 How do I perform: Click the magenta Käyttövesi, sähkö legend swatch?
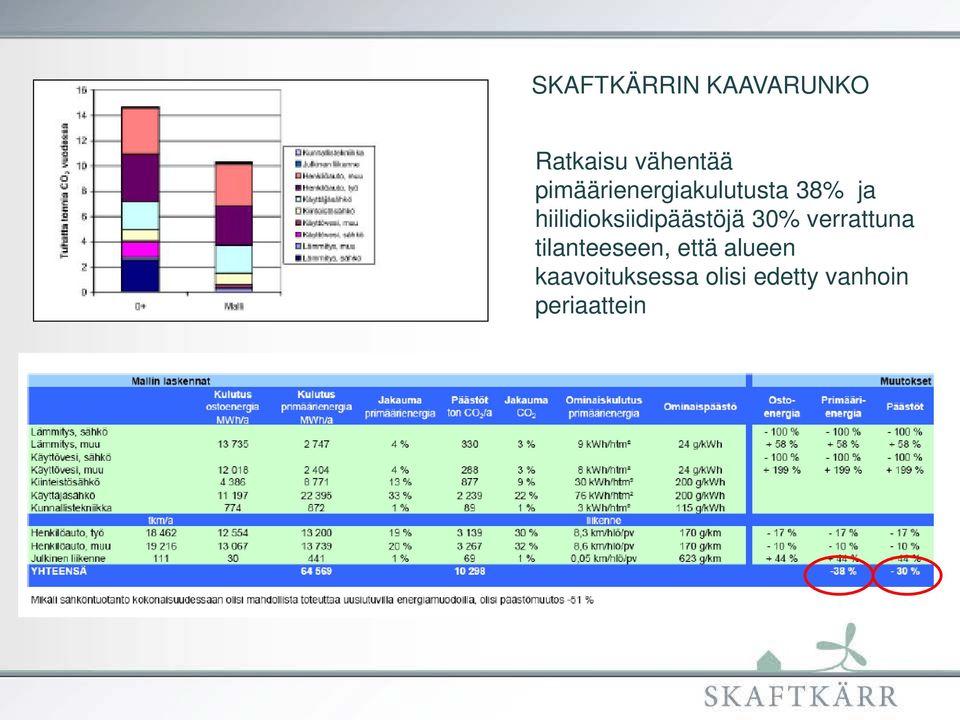click(298, 234)
